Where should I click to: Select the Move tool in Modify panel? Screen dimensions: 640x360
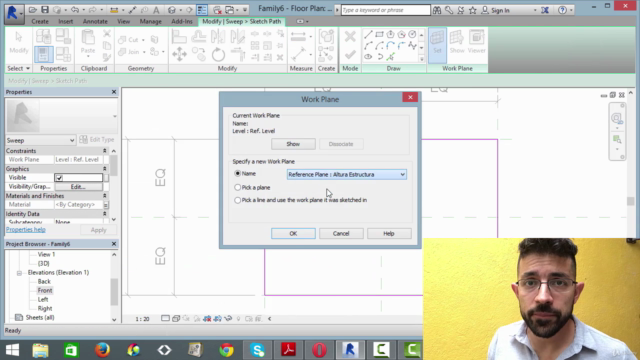pos(180,54)
